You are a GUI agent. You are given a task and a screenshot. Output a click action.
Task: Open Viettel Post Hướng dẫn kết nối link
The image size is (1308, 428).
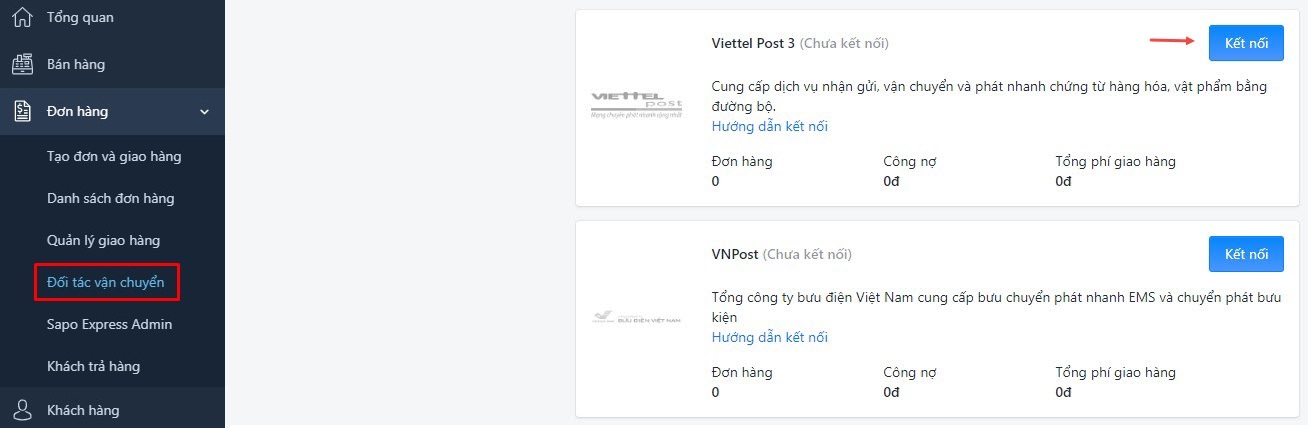[x=770, y=127]
